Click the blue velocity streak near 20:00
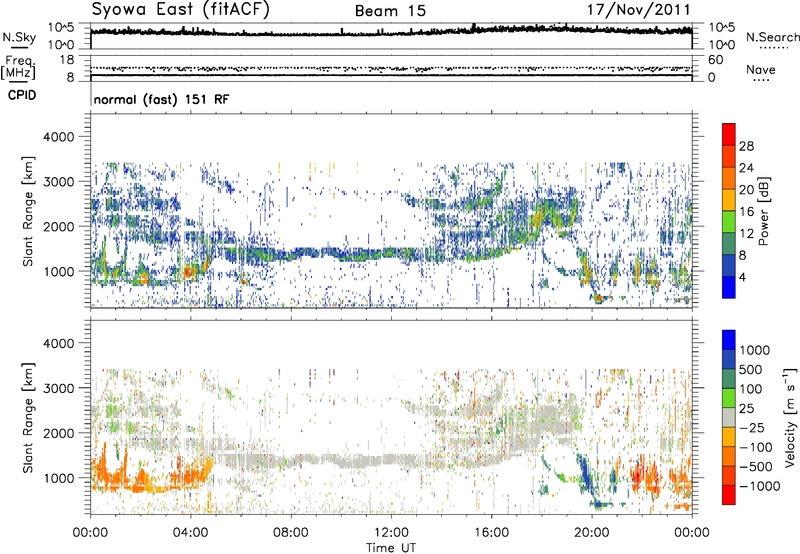Screen dimensions: 800x554 tap(584, 472)
